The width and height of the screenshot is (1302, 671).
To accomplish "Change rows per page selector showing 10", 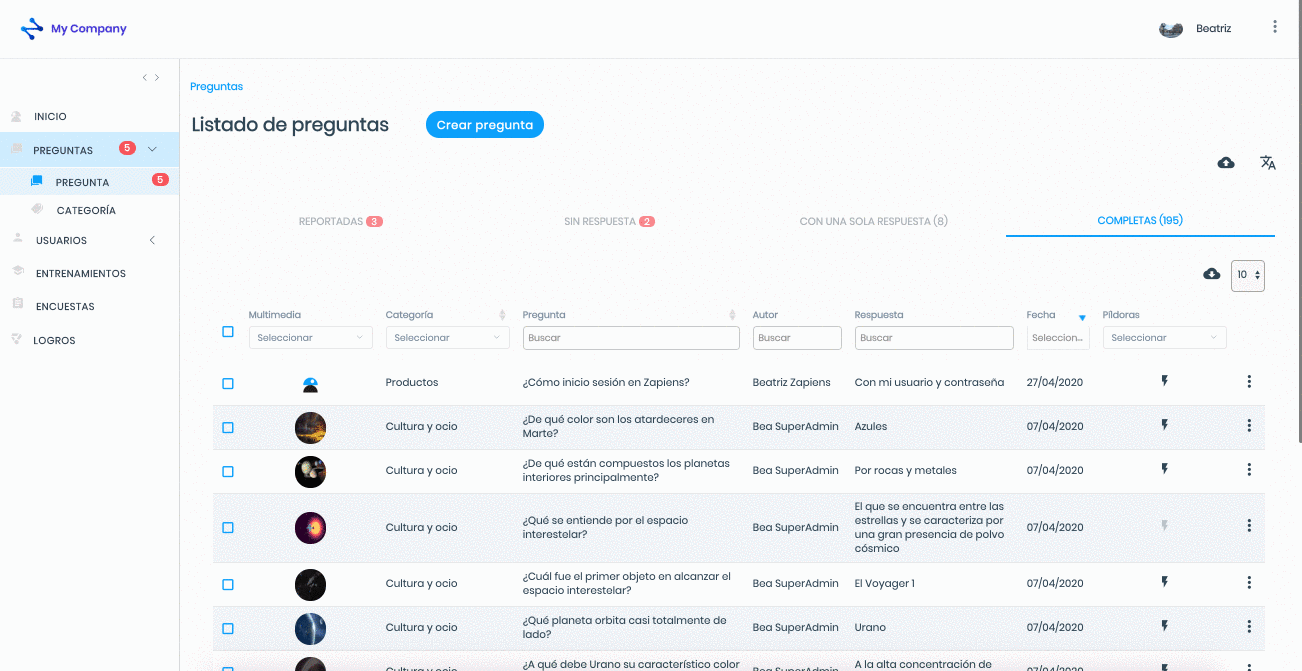I will 1248,275.
